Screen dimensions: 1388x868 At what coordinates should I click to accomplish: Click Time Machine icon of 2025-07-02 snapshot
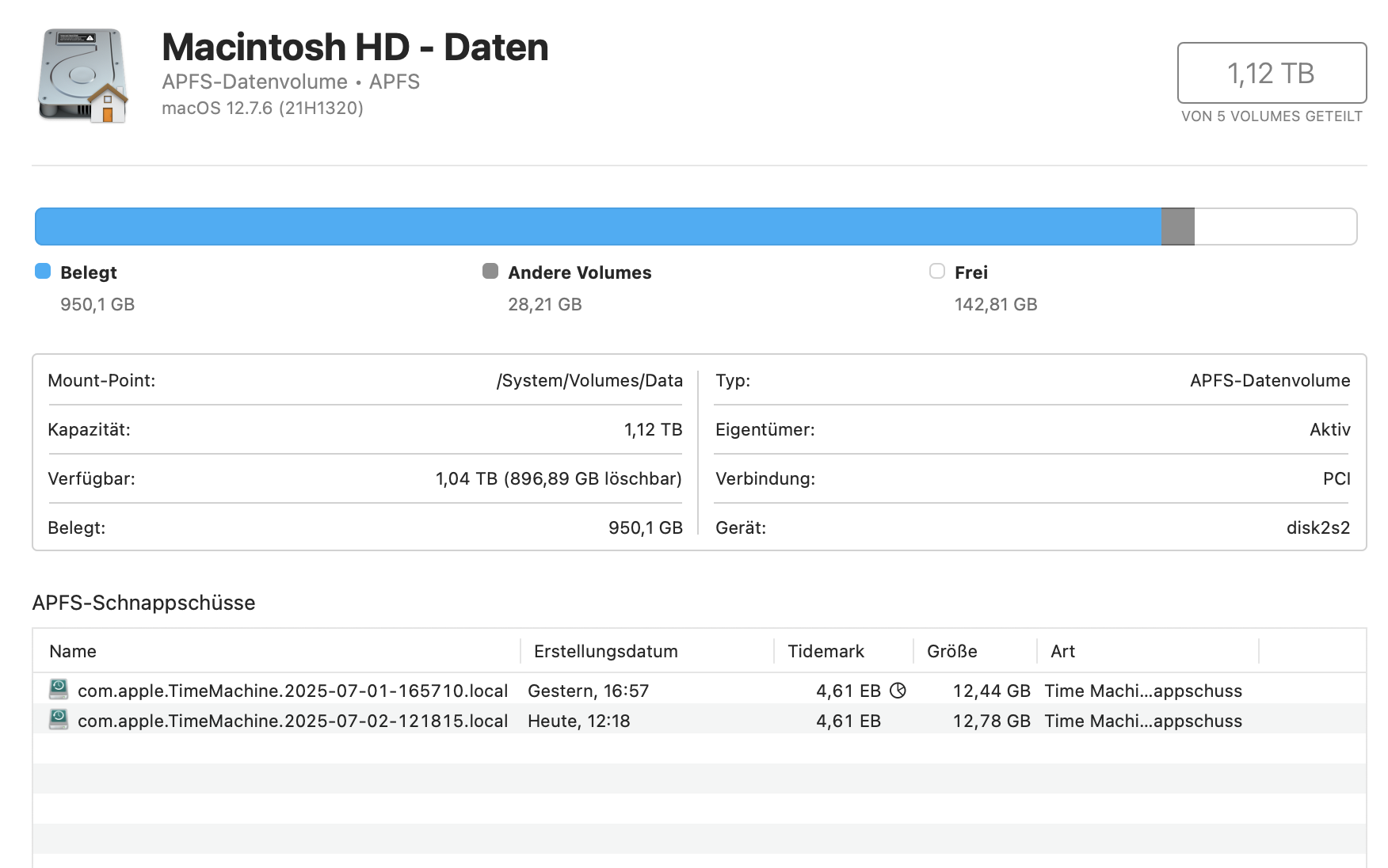[x=59, y=720]
